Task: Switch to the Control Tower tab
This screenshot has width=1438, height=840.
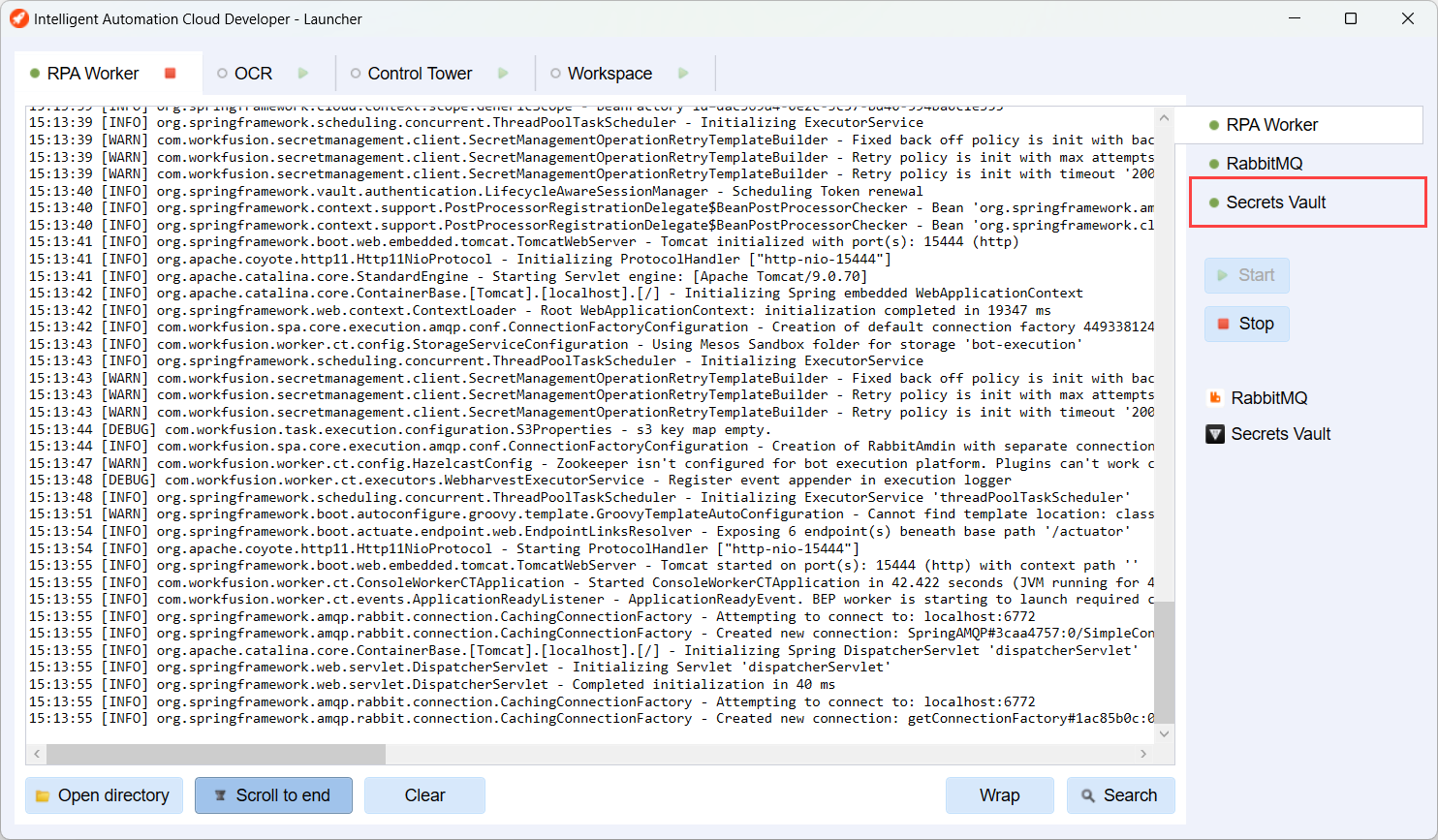Action: pos(420,74)
